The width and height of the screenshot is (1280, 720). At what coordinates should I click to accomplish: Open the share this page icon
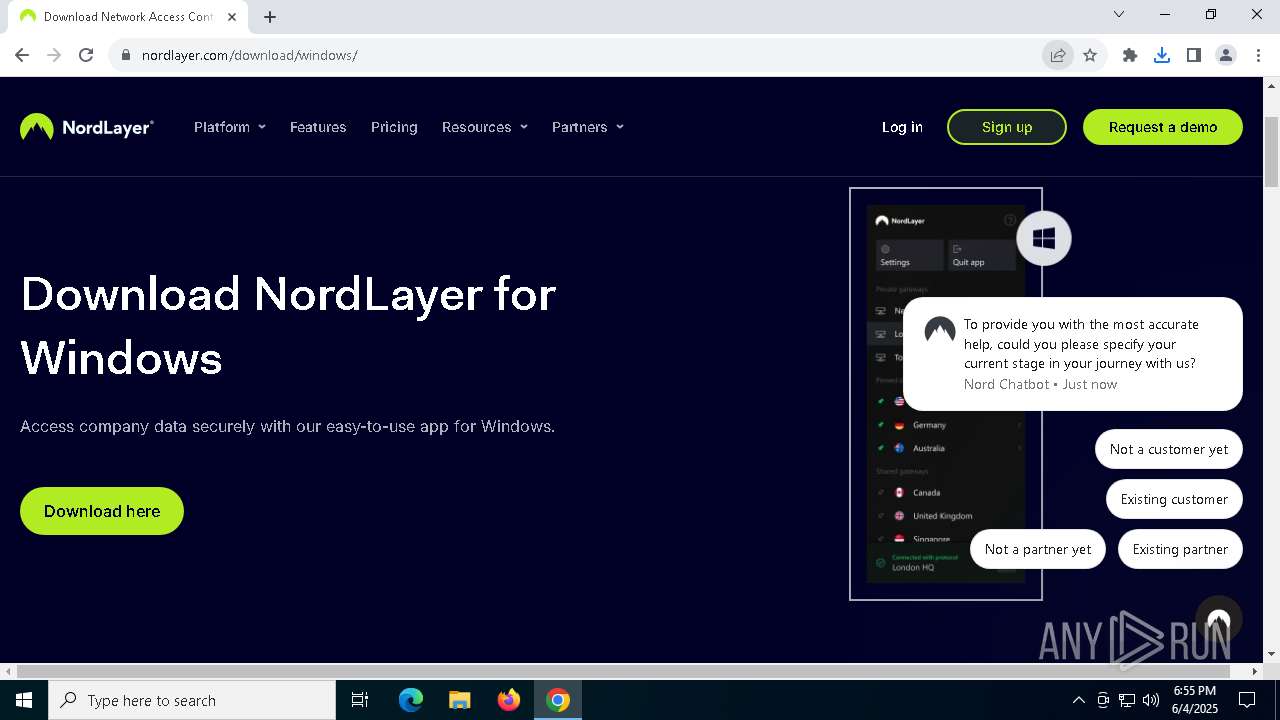[1058, 55]
